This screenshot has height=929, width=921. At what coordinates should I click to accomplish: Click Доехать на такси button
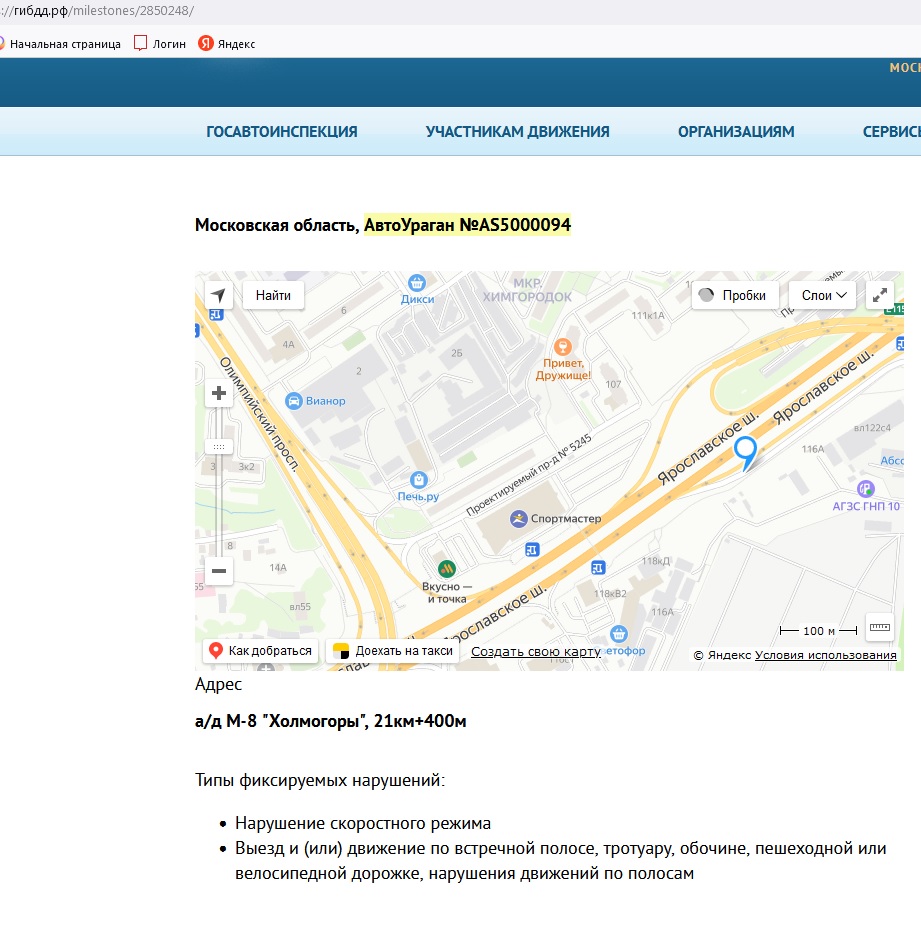pos(393,651)
